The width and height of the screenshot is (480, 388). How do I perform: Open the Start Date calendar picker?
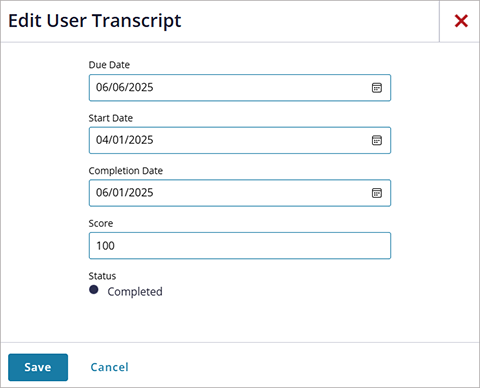tap(377, 140)
